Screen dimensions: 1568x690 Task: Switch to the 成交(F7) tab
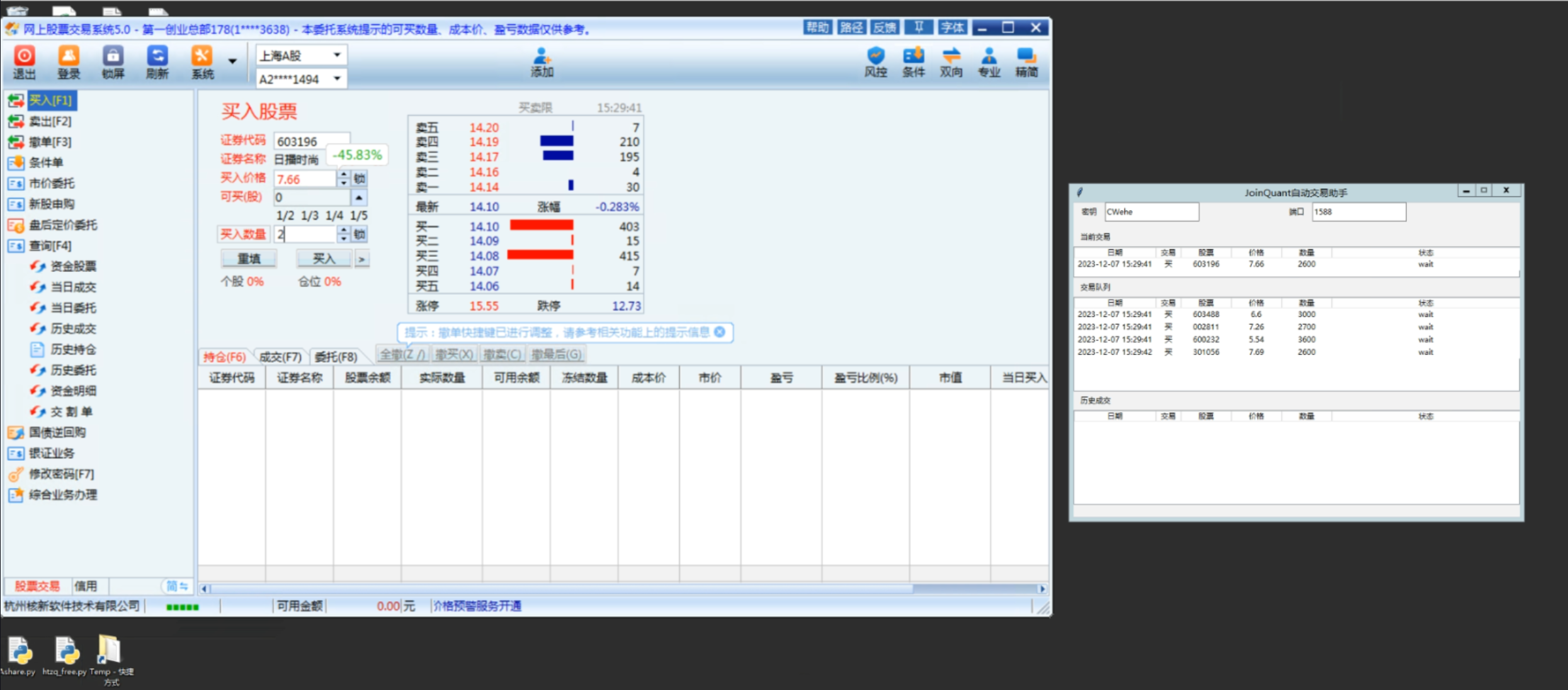[280, 357]
